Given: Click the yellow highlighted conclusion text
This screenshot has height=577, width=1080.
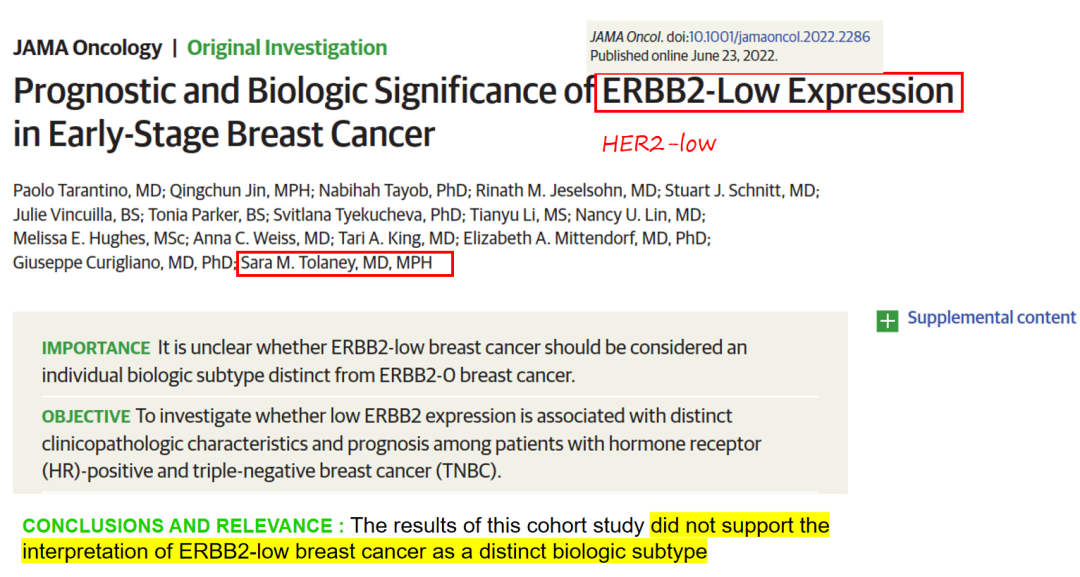Looking at the screenshot, I should click(426, 538).
